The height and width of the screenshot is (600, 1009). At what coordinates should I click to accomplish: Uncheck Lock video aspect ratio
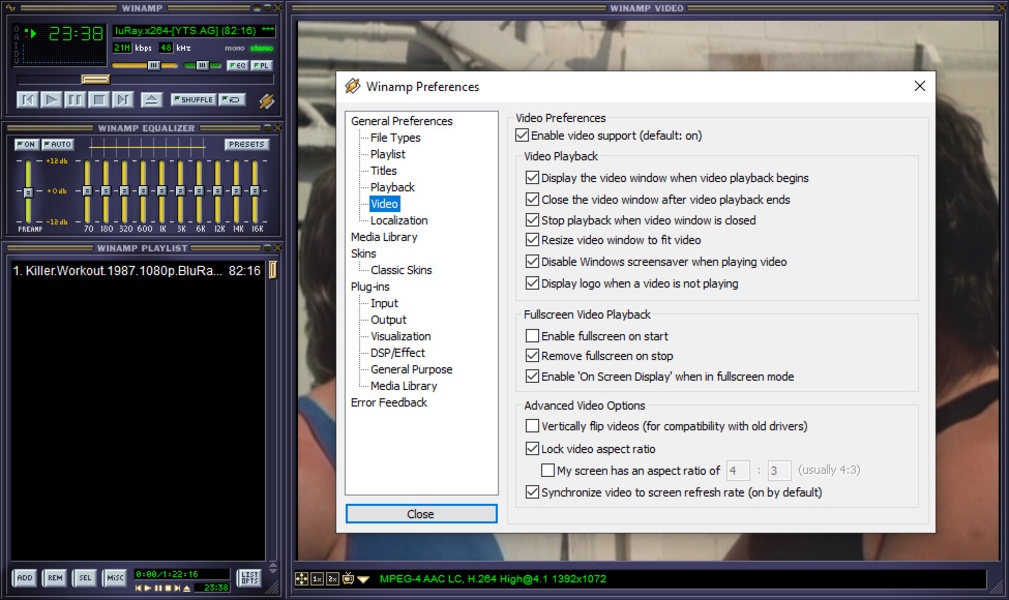pyautogui.click(x=532, y=449)
